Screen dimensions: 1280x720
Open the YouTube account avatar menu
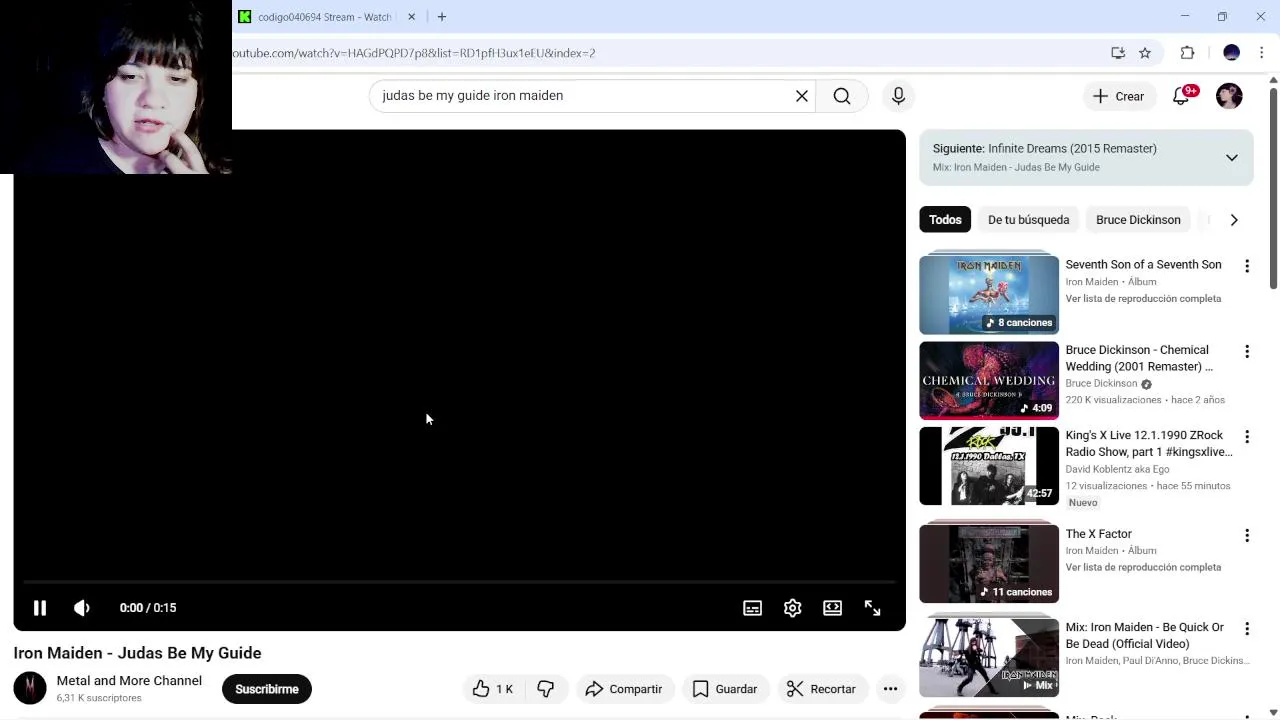[1229, 96]
